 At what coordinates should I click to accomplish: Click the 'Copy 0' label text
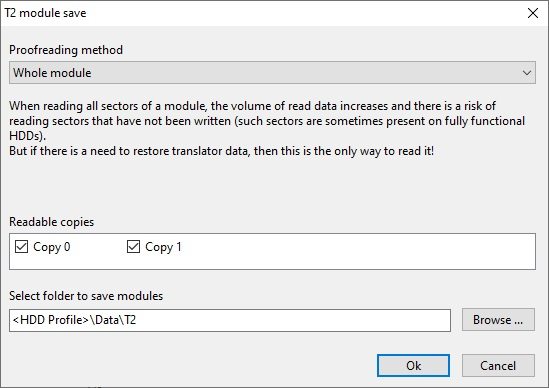tap(52, 247)
